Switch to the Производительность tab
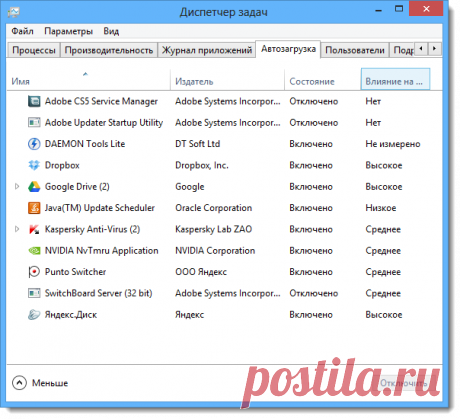The image size is (460, 419). coord(109,50)
